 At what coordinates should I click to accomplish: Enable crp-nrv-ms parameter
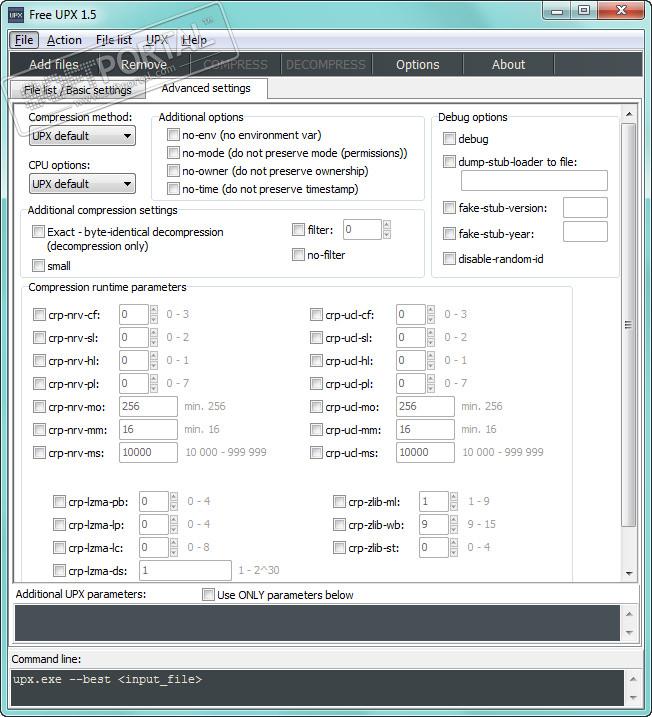[x=39, y=453]
